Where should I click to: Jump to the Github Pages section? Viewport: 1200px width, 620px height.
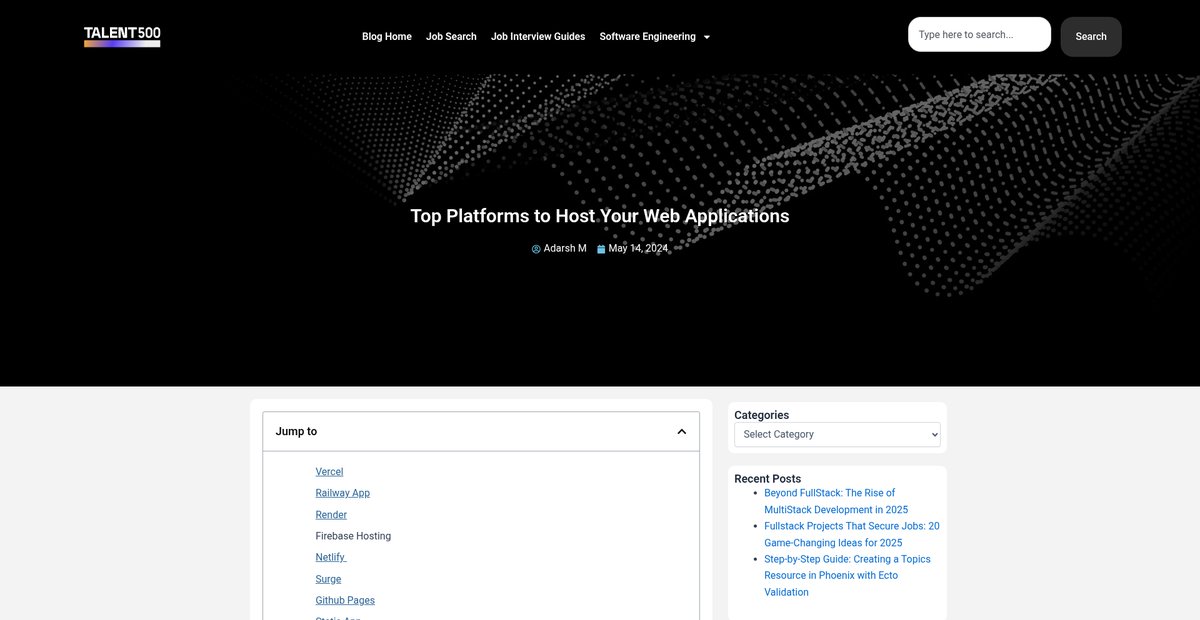[345, 601]
